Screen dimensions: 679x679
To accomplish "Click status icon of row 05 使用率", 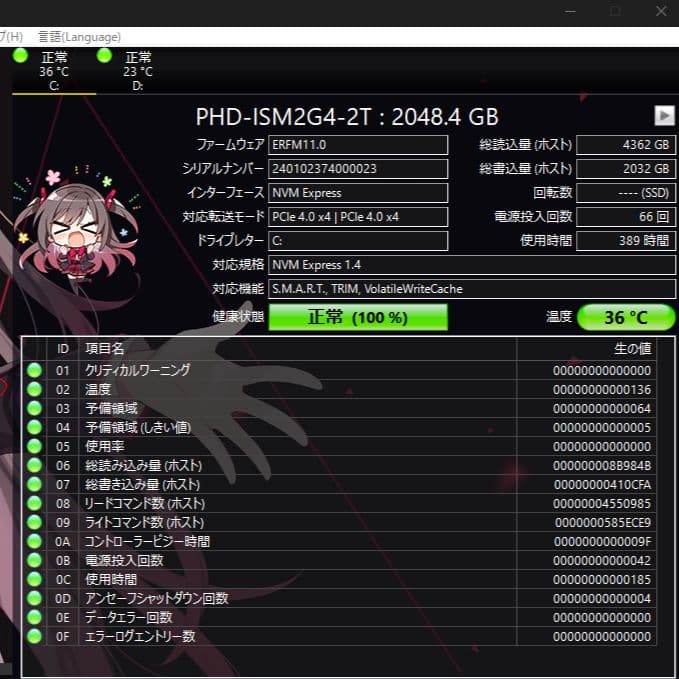I will click(x=34, y=446).
